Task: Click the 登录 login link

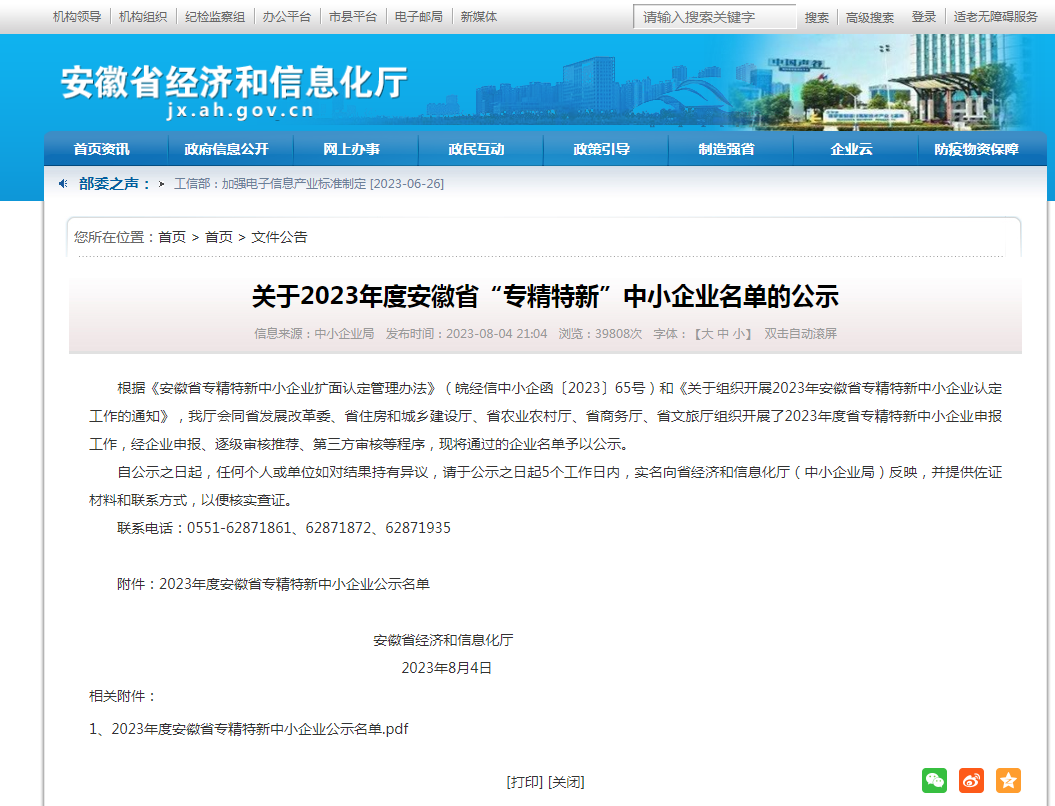Action: (x=924, y=17)
